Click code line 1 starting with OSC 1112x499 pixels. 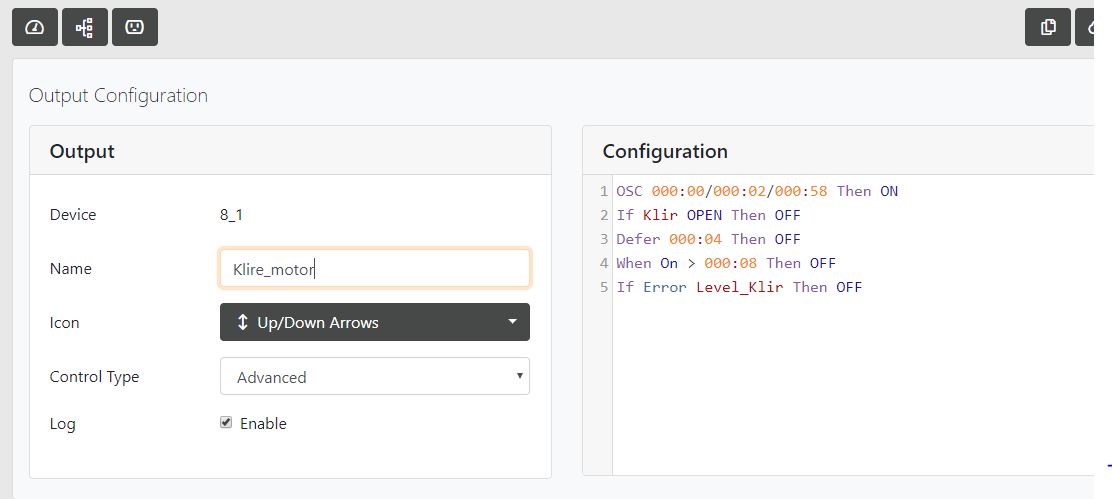[757, 191]
